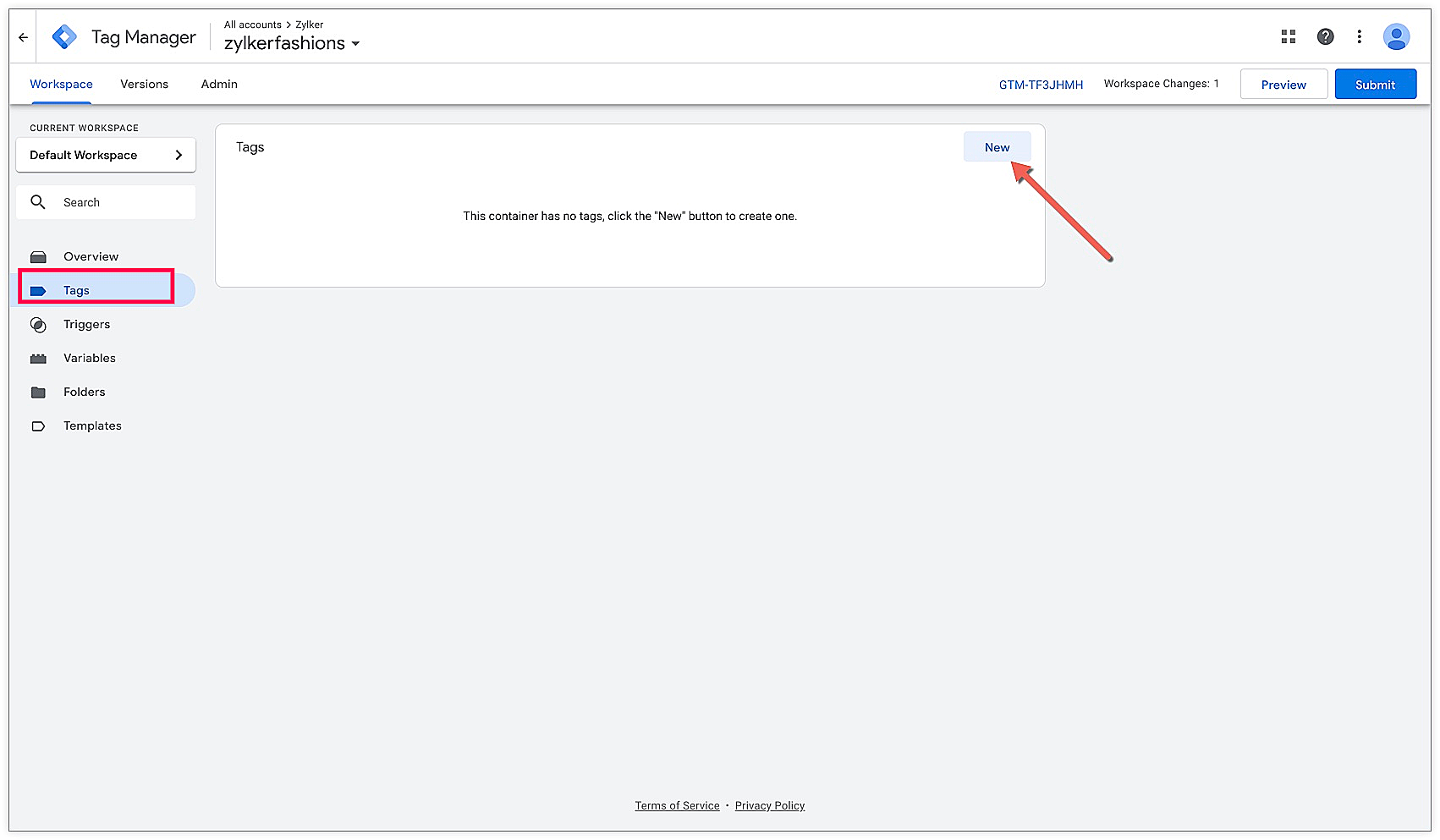Open the Default Workspace selector
This screenshot has height=840, width=1440.
click(106, 155)
